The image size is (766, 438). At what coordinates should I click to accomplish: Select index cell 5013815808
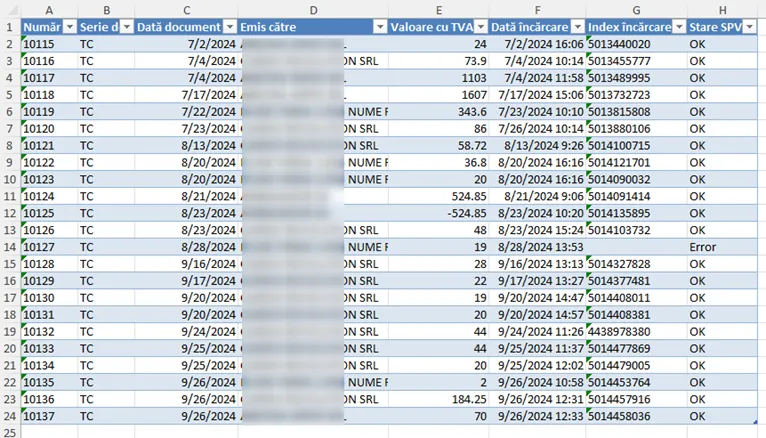coord(636,112)
